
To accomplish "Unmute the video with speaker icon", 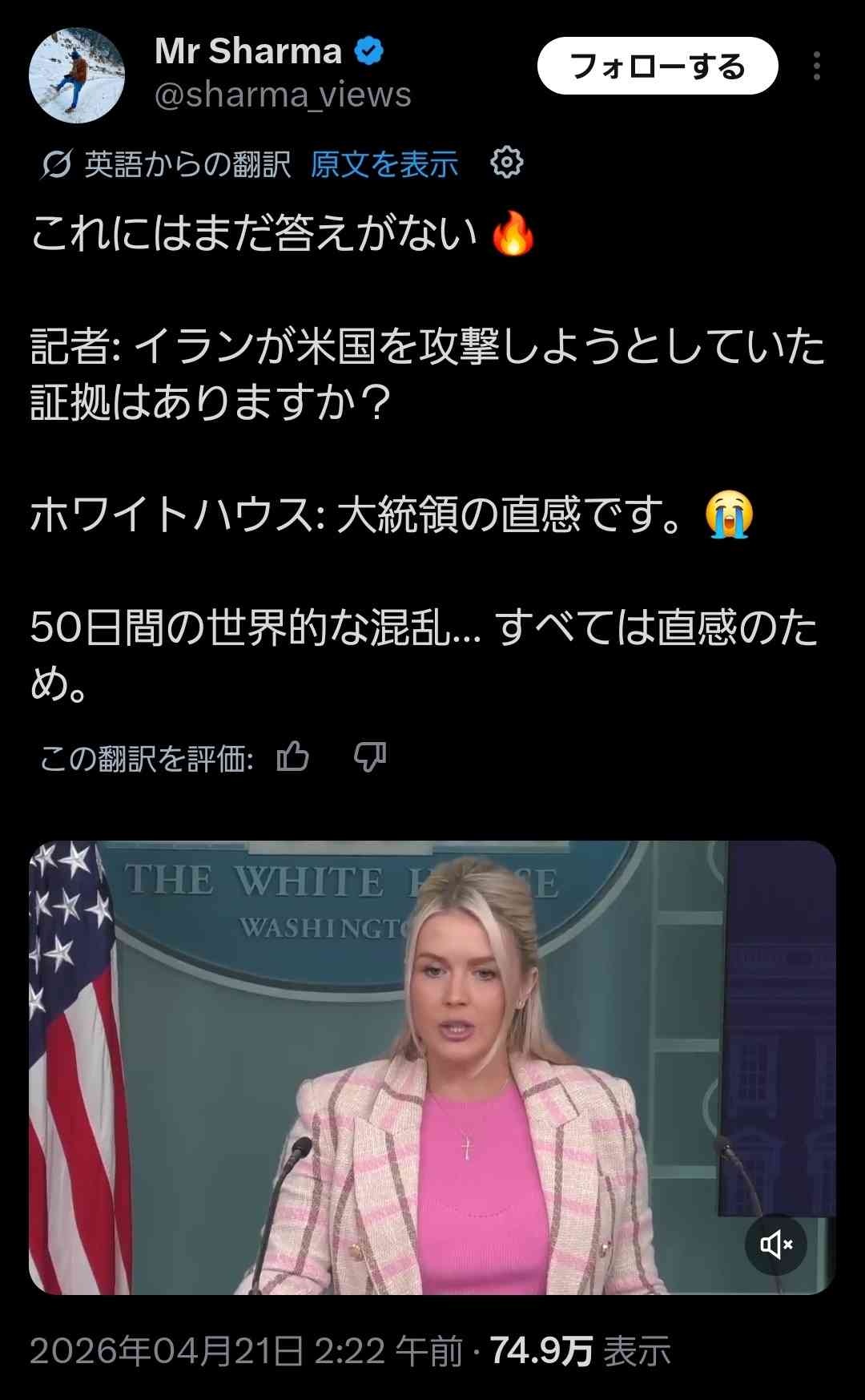I will pyautogui.click(x=776, y=1245).
